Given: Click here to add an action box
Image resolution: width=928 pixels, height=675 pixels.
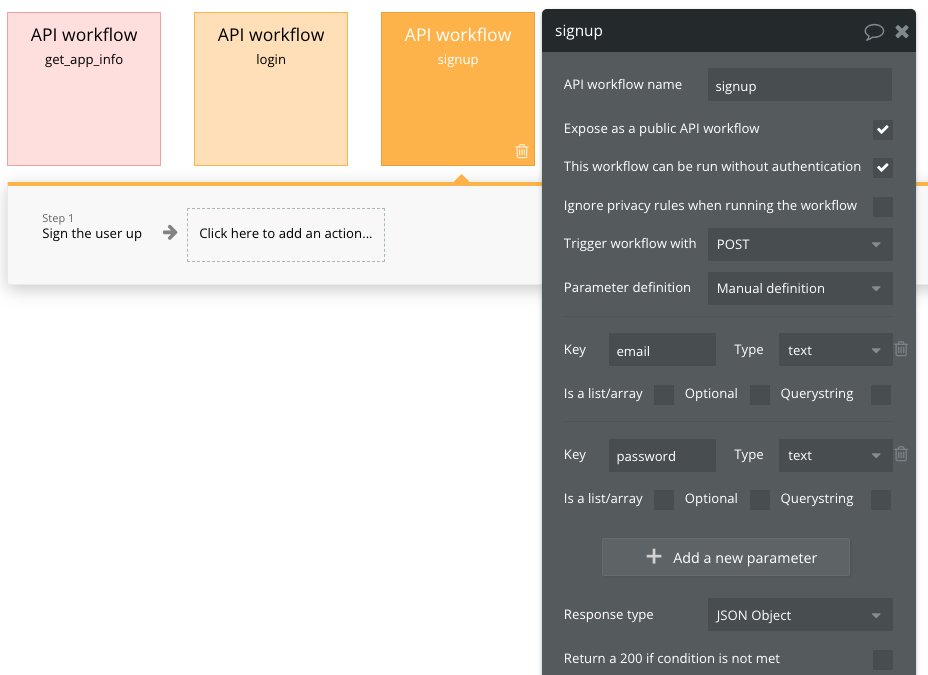Looking at the screenshot, I should tap(286, 234).
